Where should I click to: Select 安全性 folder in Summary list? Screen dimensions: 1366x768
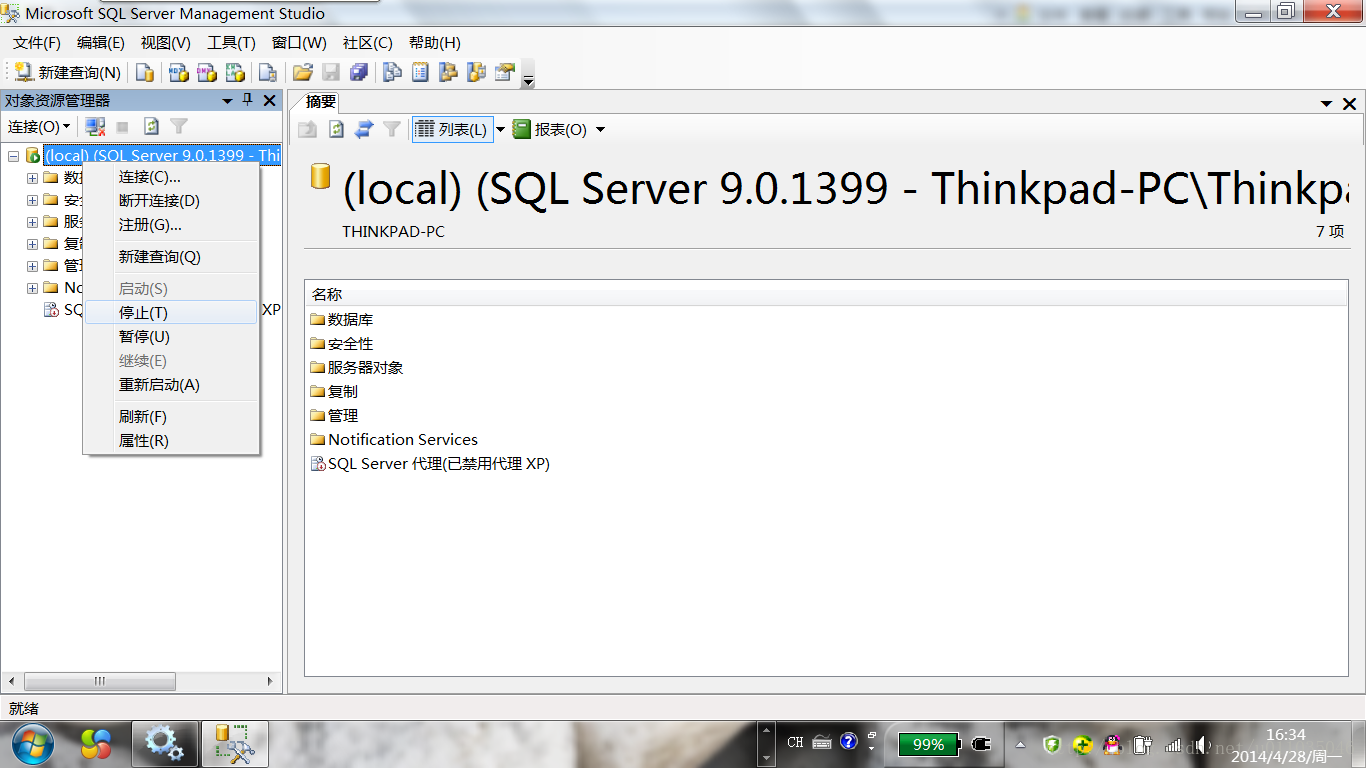(x=342, y=344)
